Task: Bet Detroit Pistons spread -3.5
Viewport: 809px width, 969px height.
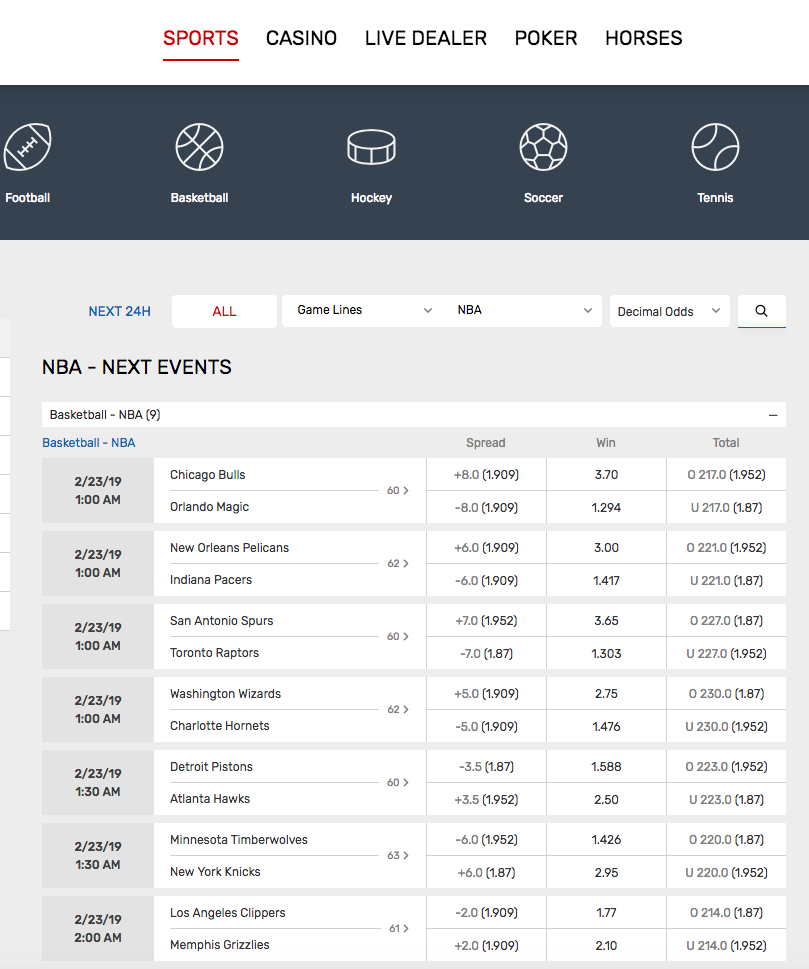Action: click(486, 766)
